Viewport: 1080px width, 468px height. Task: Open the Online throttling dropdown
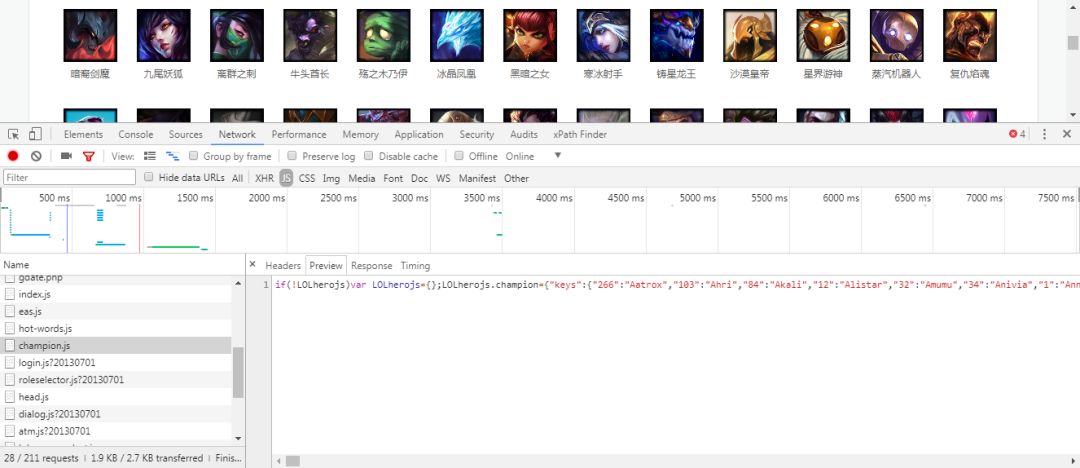click(x=534, y=156)
